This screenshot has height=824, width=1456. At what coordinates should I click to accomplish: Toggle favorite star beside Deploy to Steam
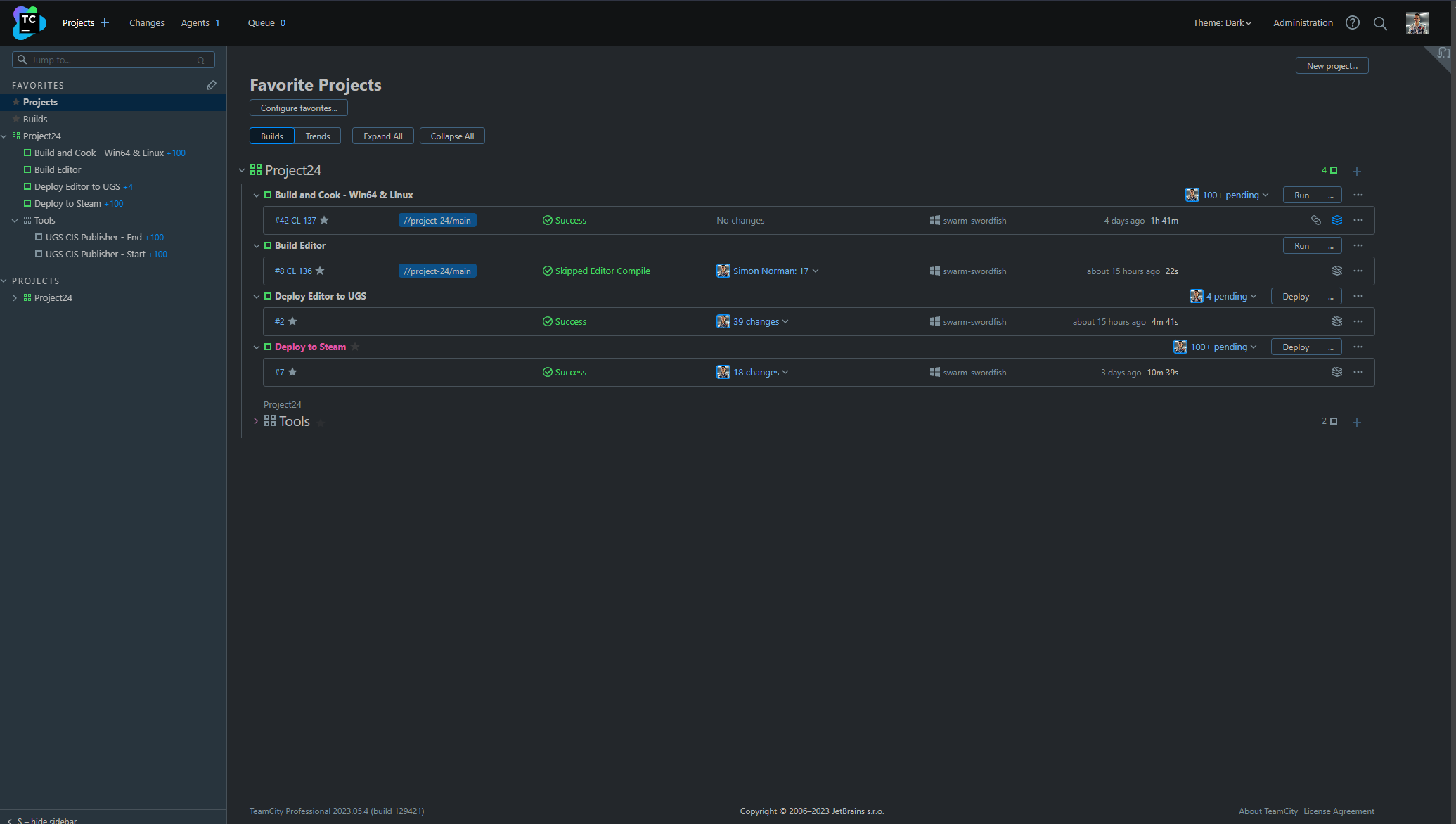tap(355, 347)
